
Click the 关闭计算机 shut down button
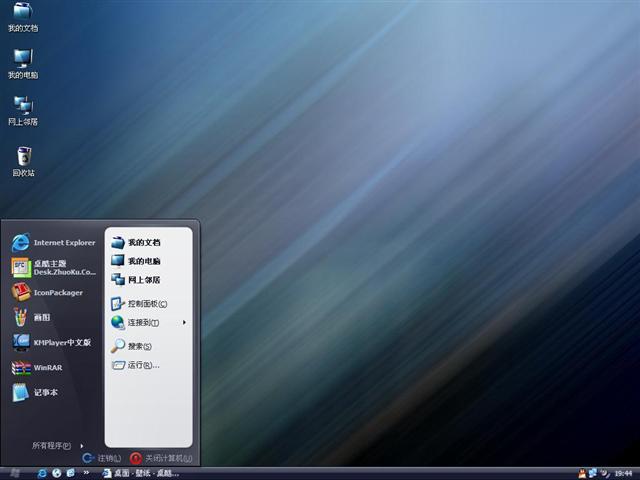161,458
